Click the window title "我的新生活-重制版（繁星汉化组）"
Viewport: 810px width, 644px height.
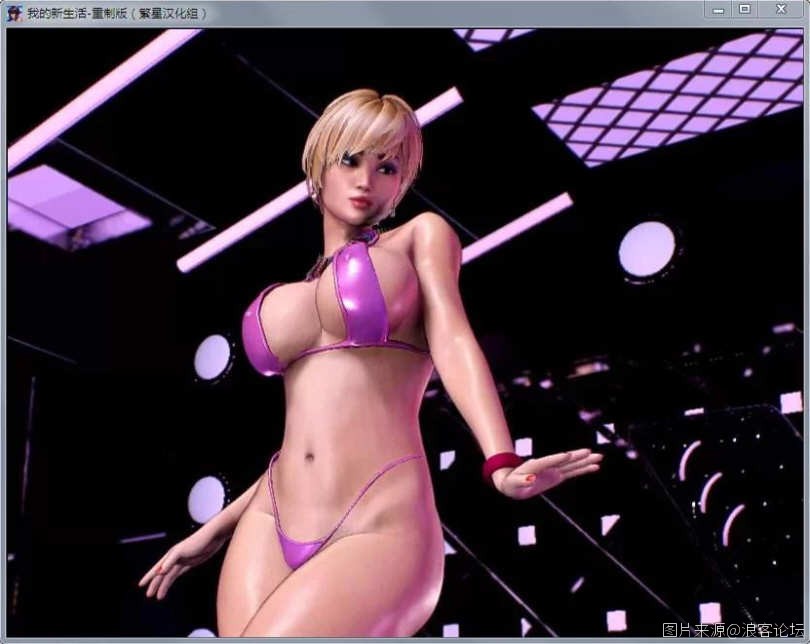point(117,14)
